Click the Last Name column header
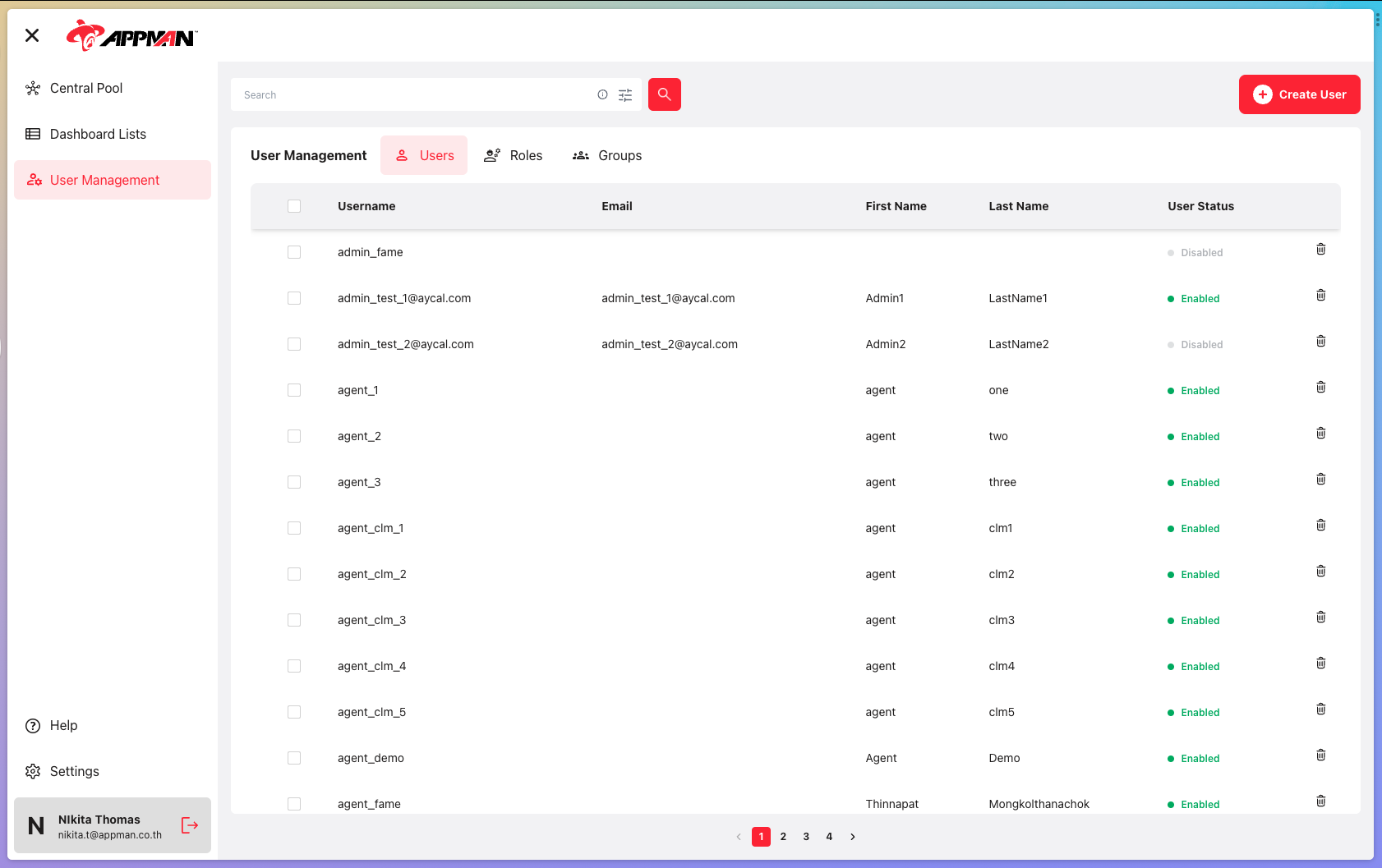 [x=1019, y=206]
